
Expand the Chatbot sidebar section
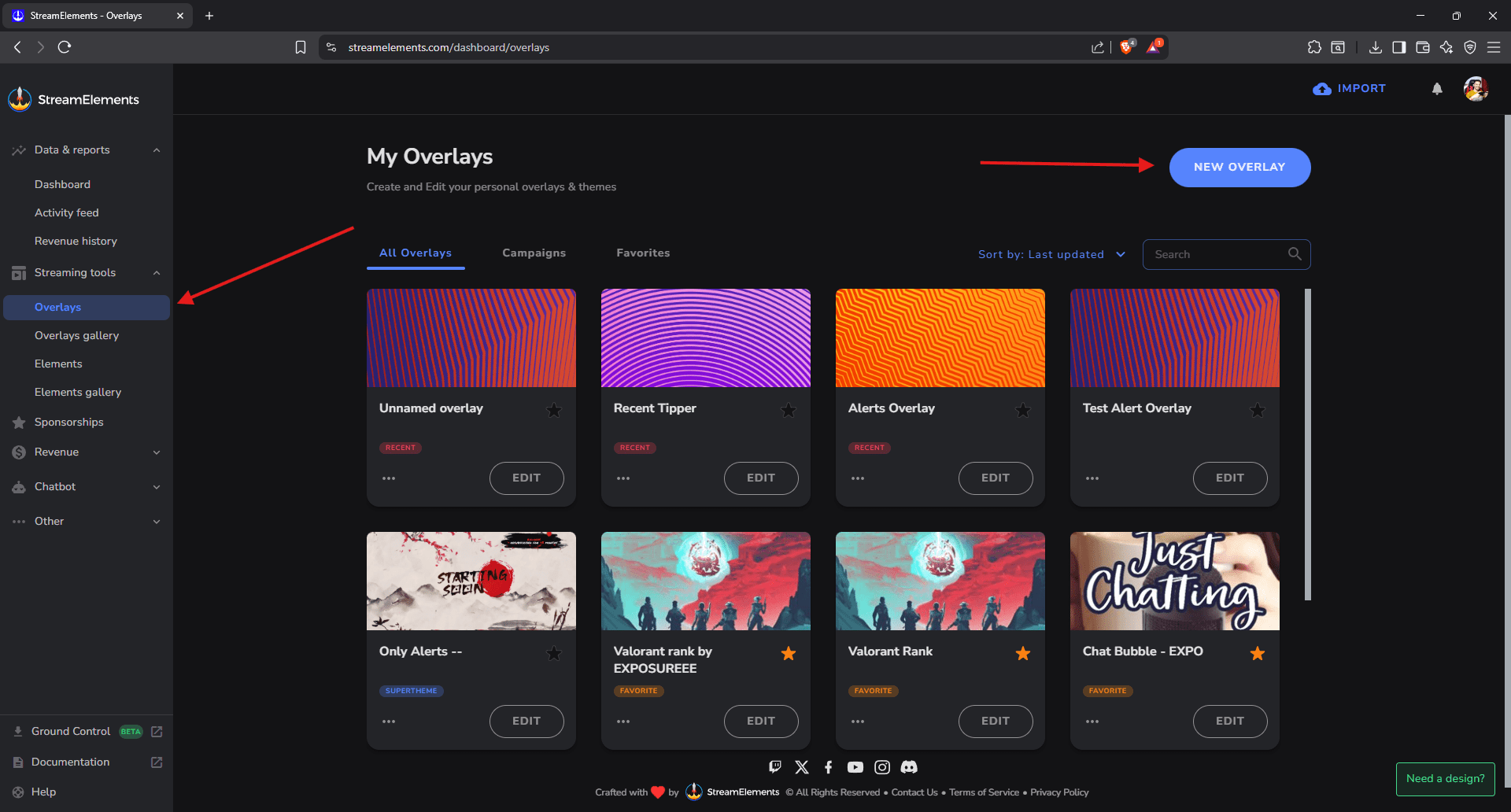pyautogui.click(x=156, y=486)
